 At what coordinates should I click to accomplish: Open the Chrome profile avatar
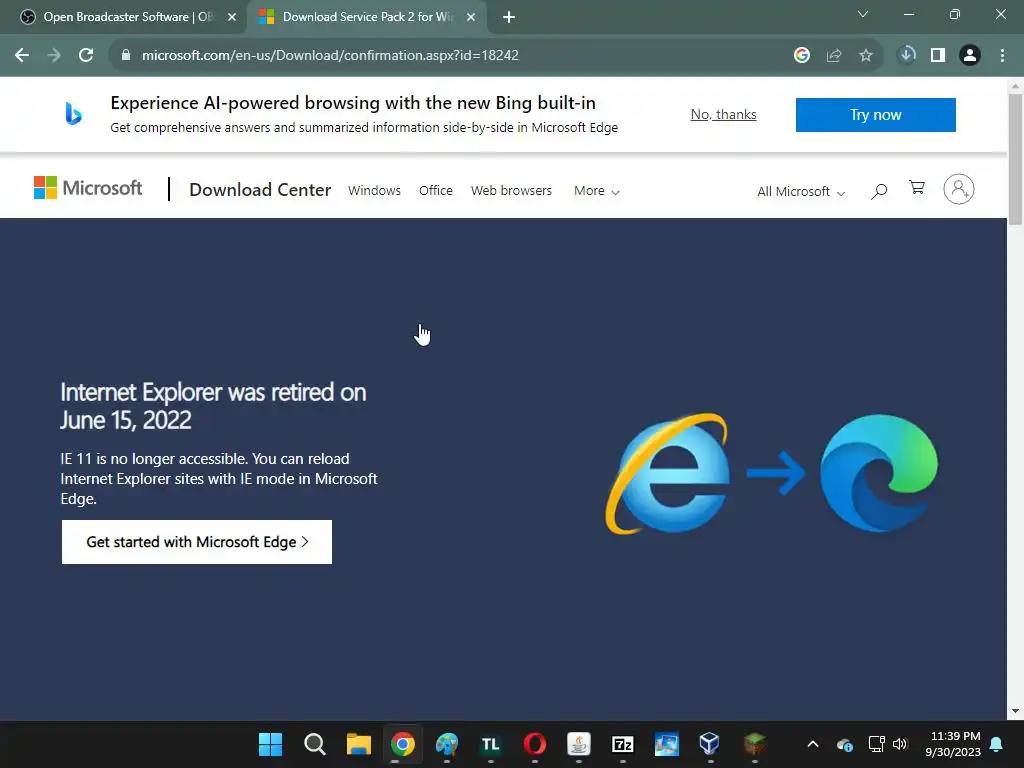pyautogui.click(x=970, y=56)
